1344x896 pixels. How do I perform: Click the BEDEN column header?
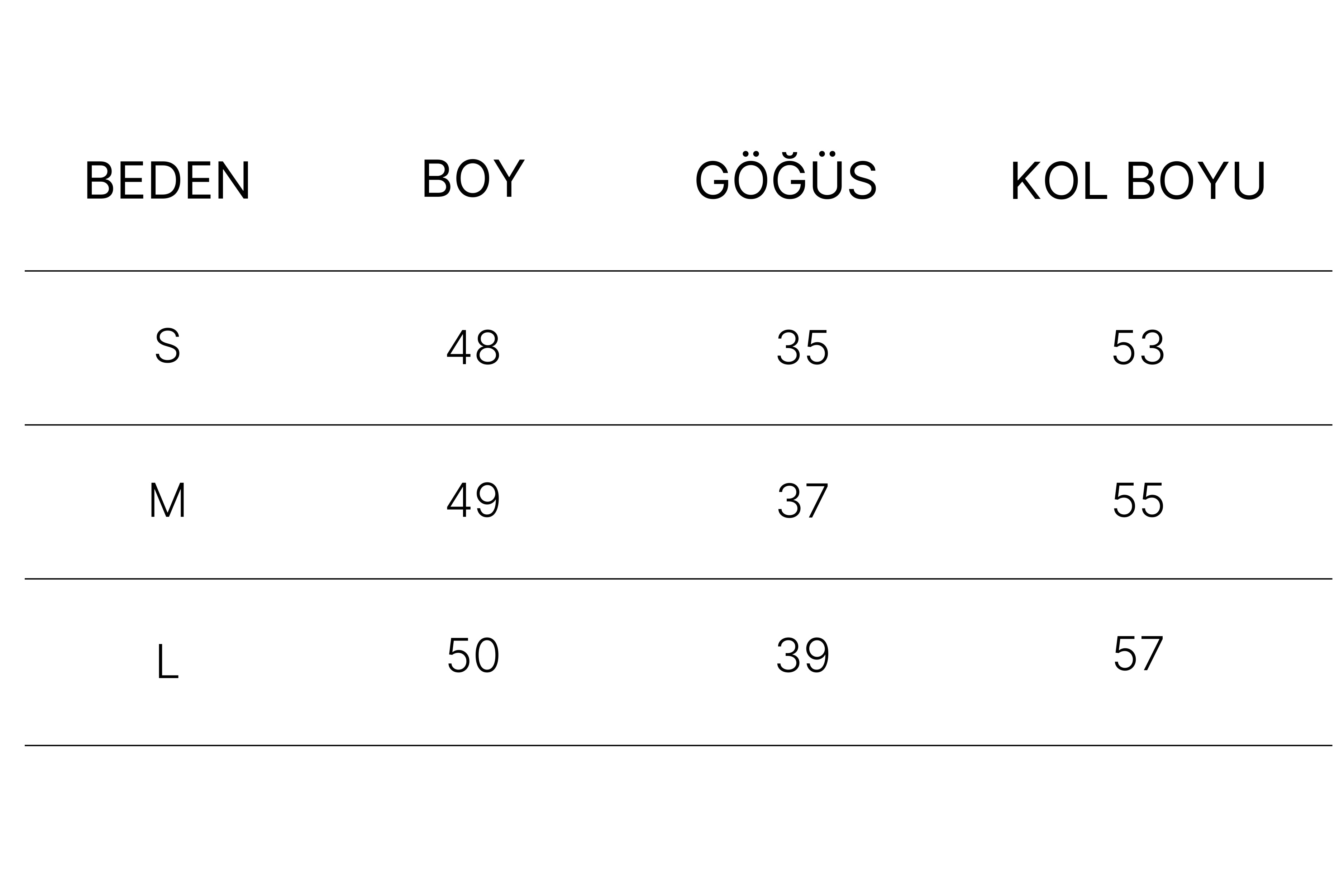pos(167,180)
